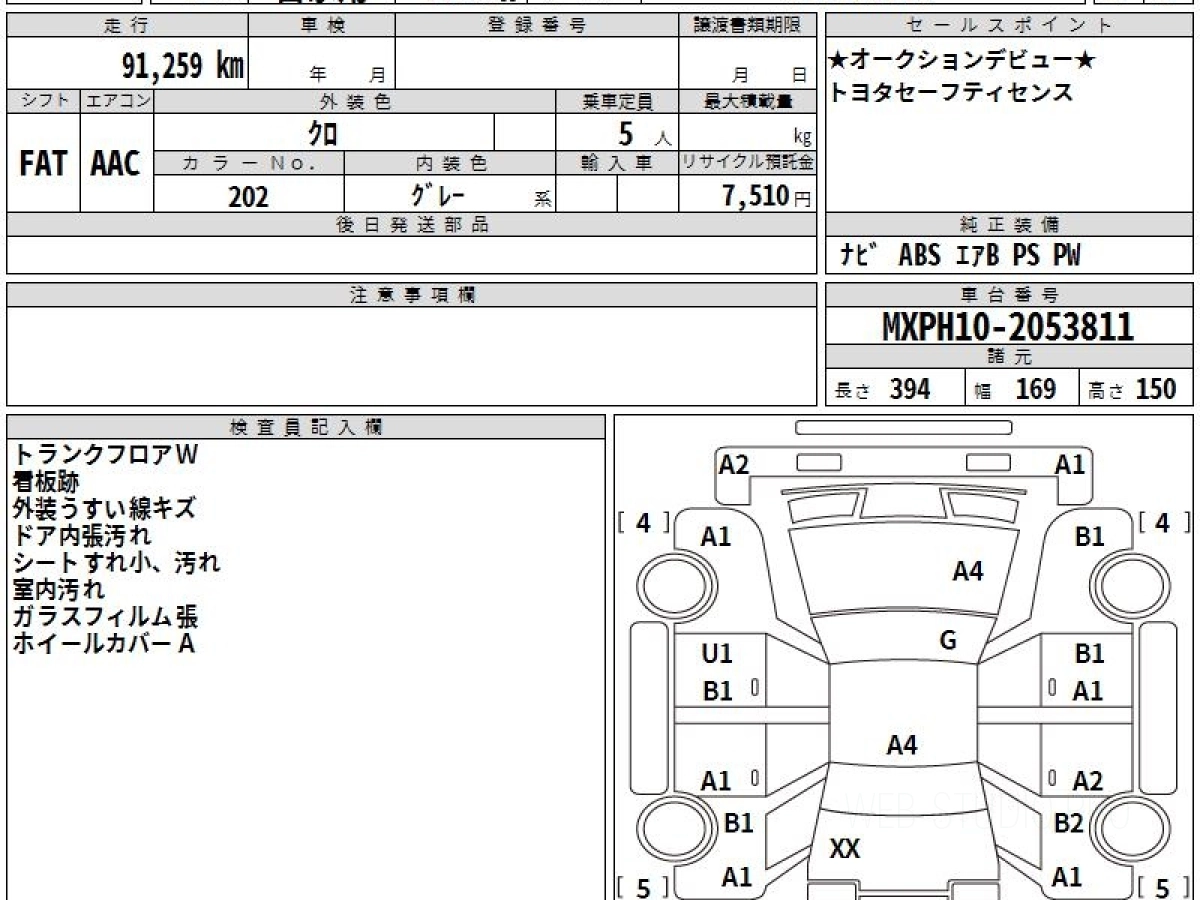Click the 注意事項欄 header
Image resolution: width=1200 pixels, height=900 pixels.
[x=412, y=295]
